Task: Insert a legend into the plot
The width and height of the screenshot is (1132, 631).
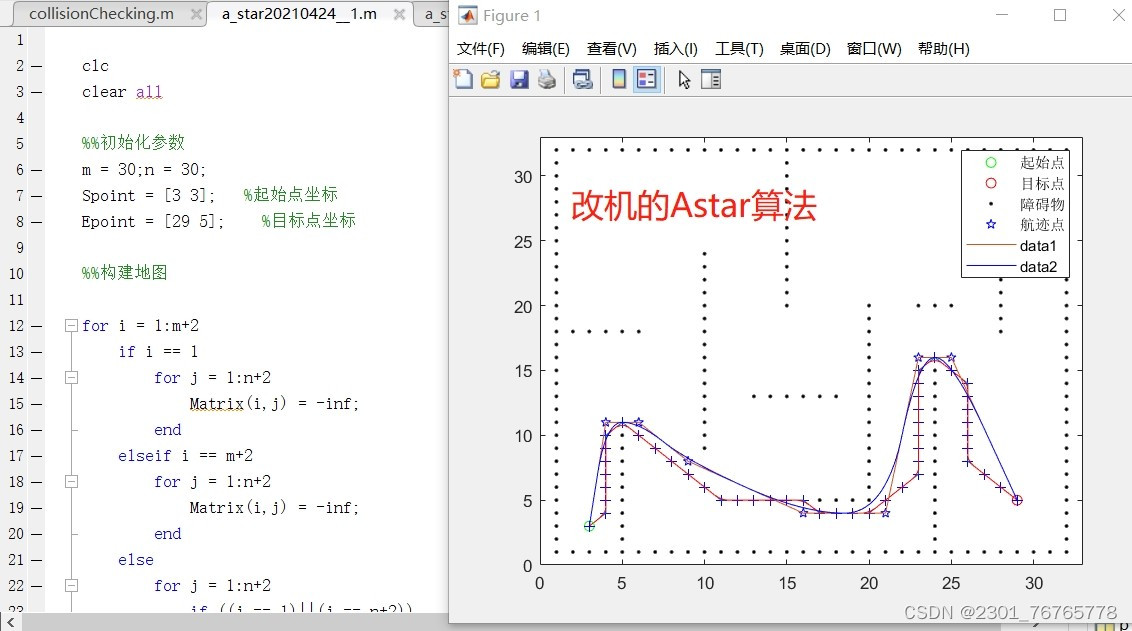Action: tap(647, 79)
